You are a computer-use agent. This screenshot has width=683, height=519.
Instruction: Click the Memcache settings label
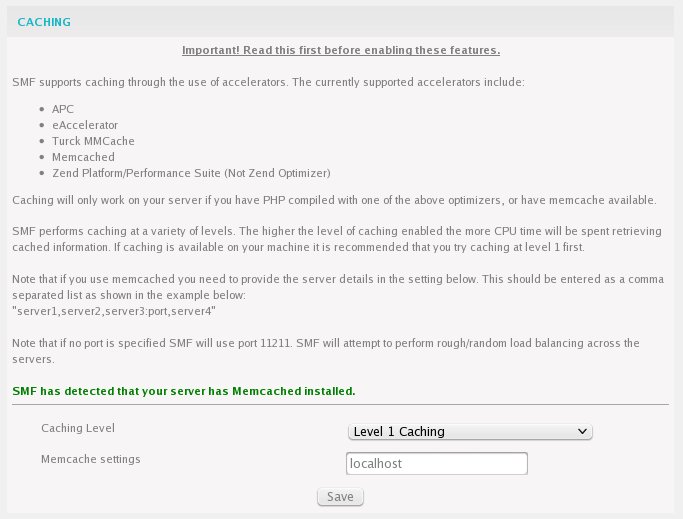click(x=91, y=459)
